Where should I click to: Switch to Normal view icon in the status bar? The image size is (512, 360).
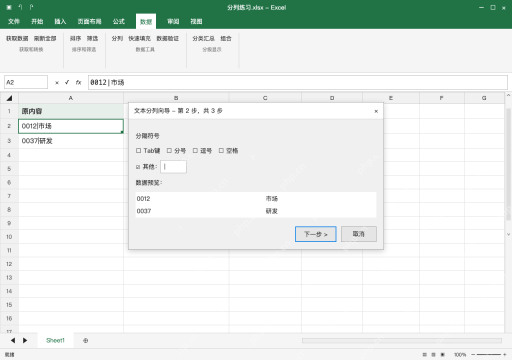click(424, 355)
